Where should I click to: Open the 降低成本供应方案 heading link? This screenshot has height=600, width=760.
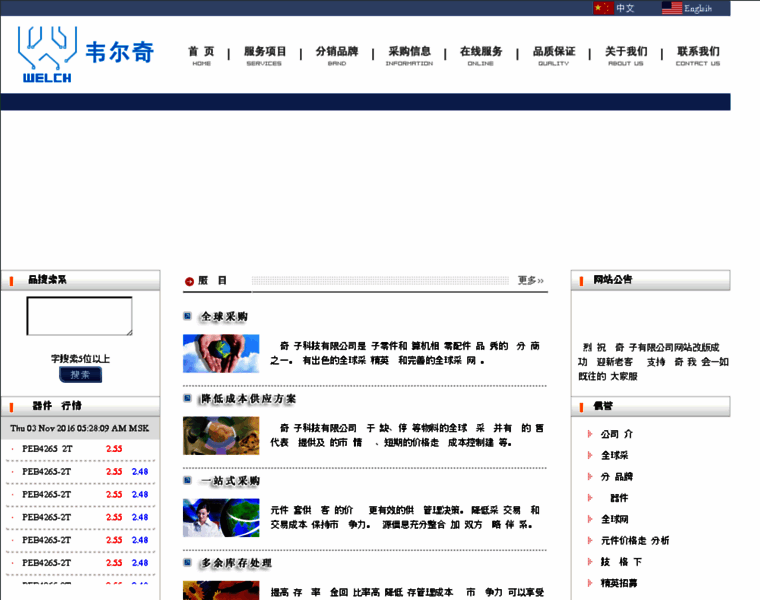point(248,398)
